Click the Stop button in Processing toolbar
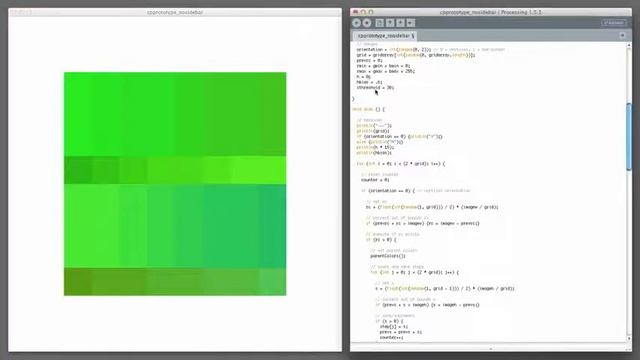Image resolution: width=640 pixels, height=360 pixels. pos(367,23)
